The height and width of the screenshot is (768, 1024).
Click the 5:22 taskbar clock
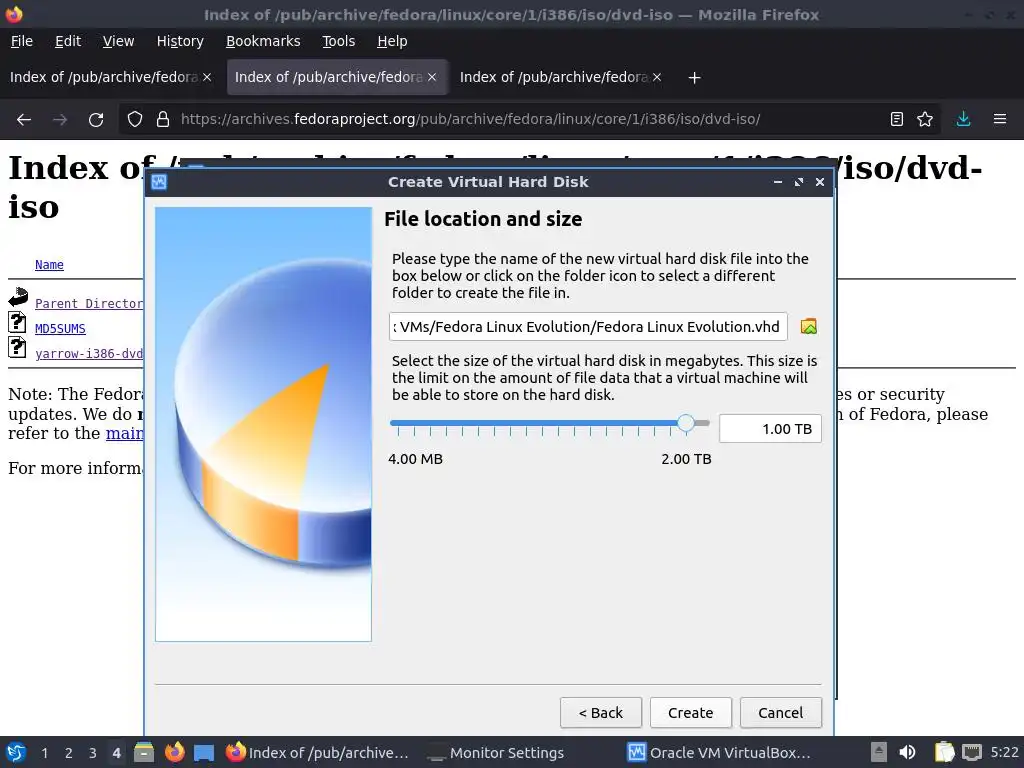(1004, 753)
